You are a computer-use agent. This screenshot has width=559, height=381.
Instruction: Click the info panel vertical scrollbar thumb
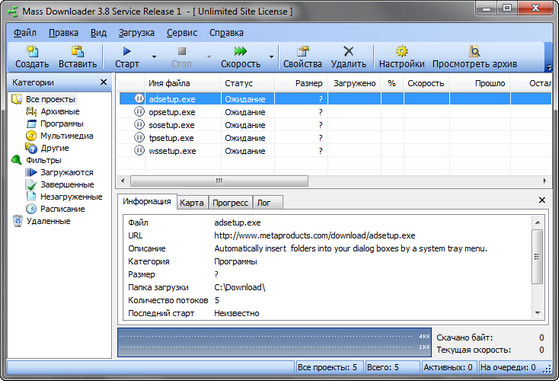click(x=537, y=257)
